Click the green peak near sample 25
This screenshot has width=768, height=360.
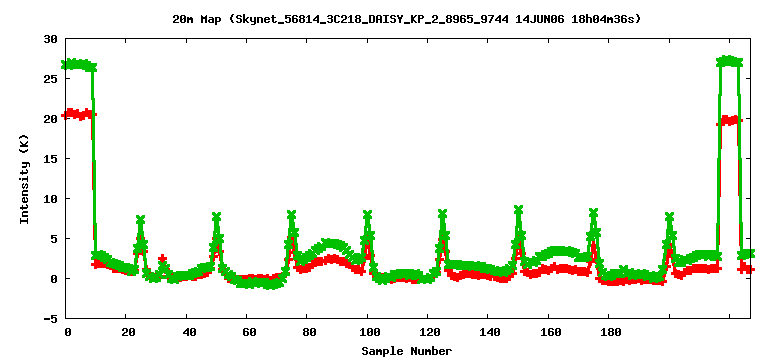click(x=141, y=220)
